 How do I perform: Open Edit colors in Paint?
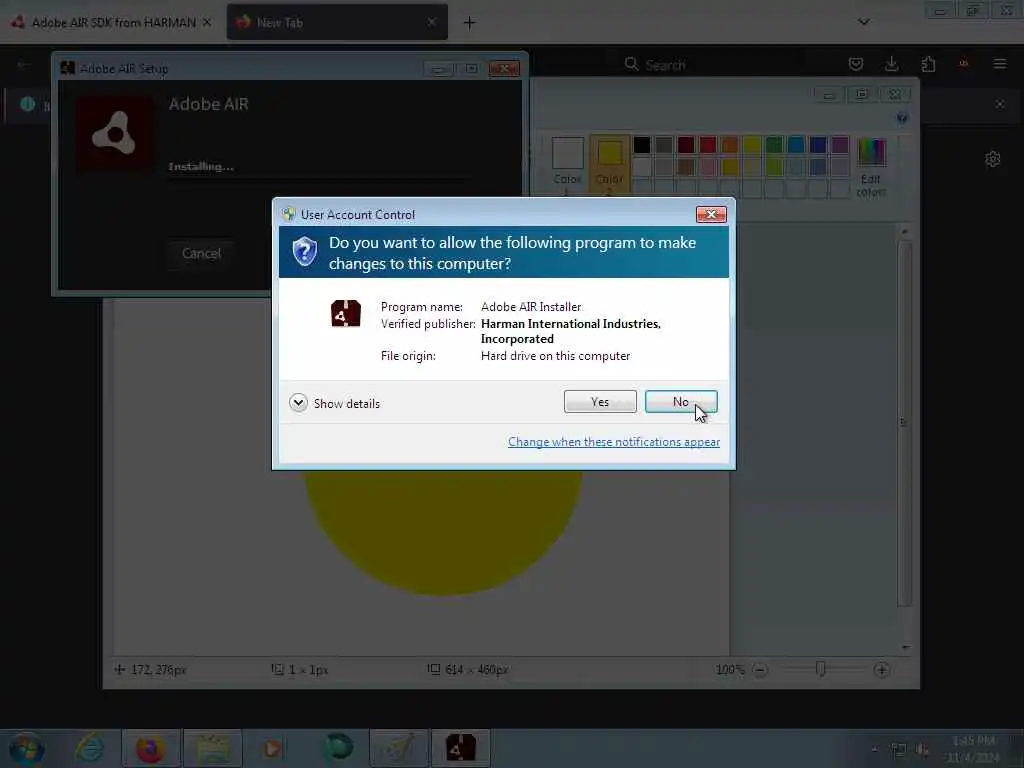(x=871, y=167)
